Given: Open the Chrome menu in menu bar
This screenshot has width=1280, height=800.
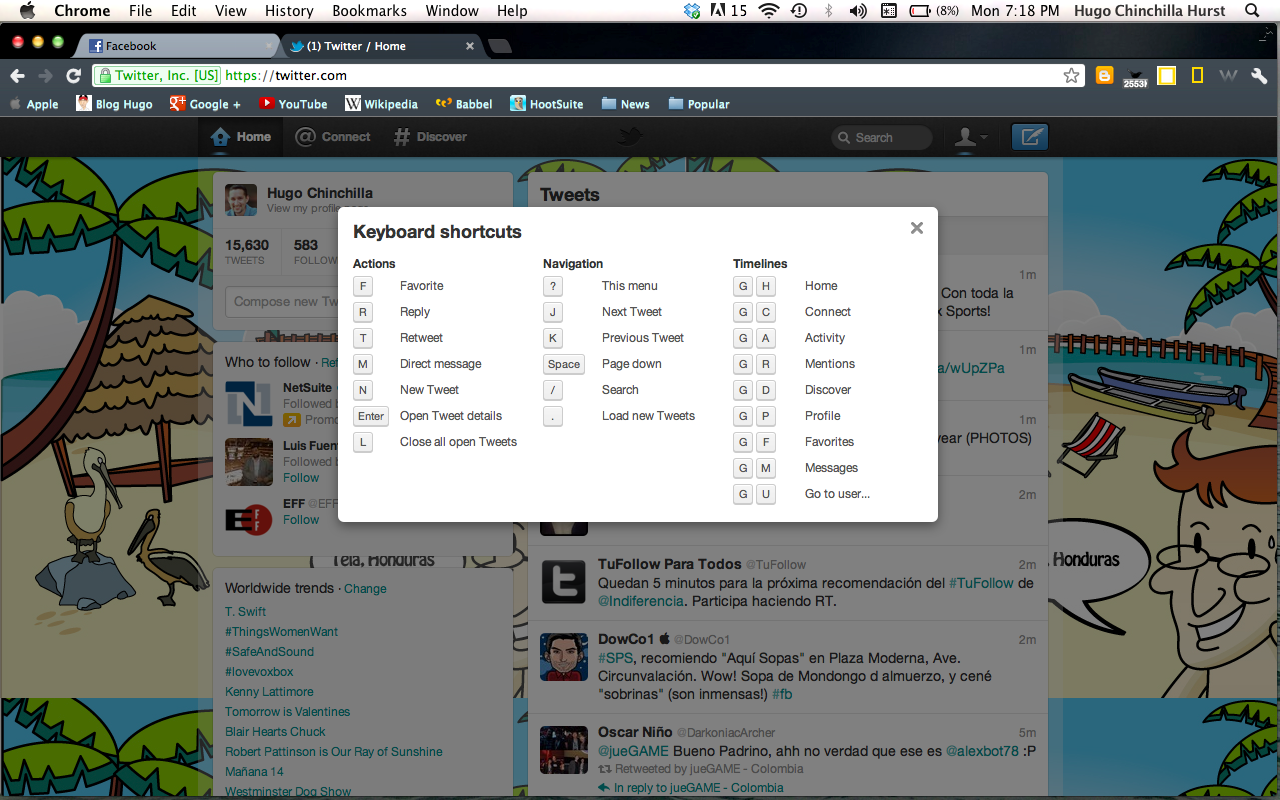Looking at the screenshot, I should (x=82, y=11).
